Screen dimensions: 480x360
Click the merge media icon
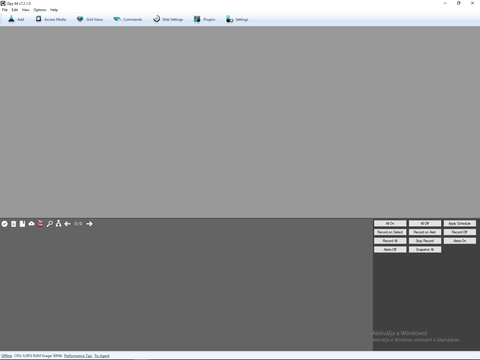tap(58, 224)
